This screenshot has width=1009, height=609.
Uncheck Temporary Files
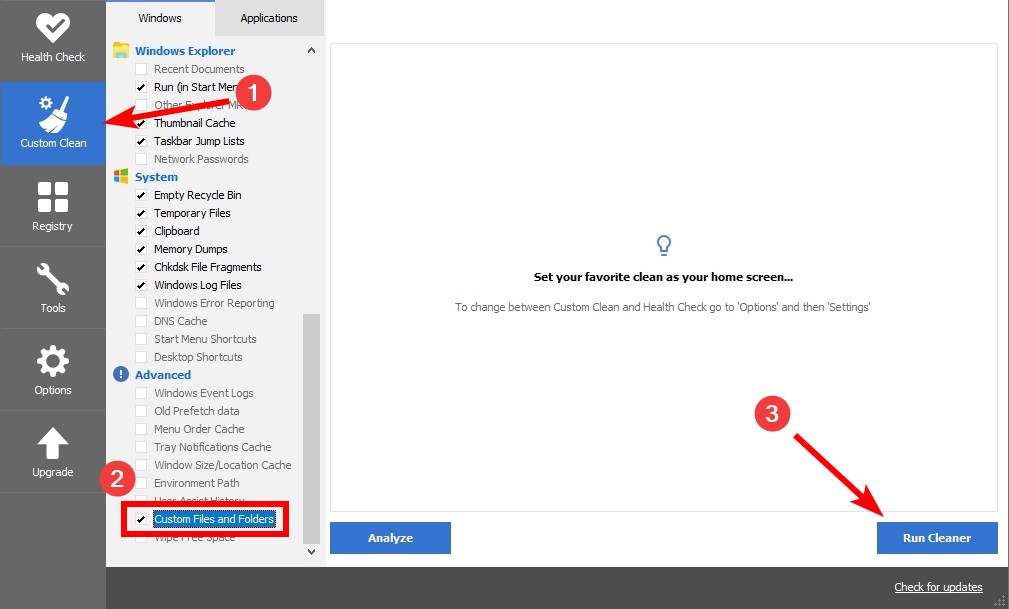click(141, 213)
